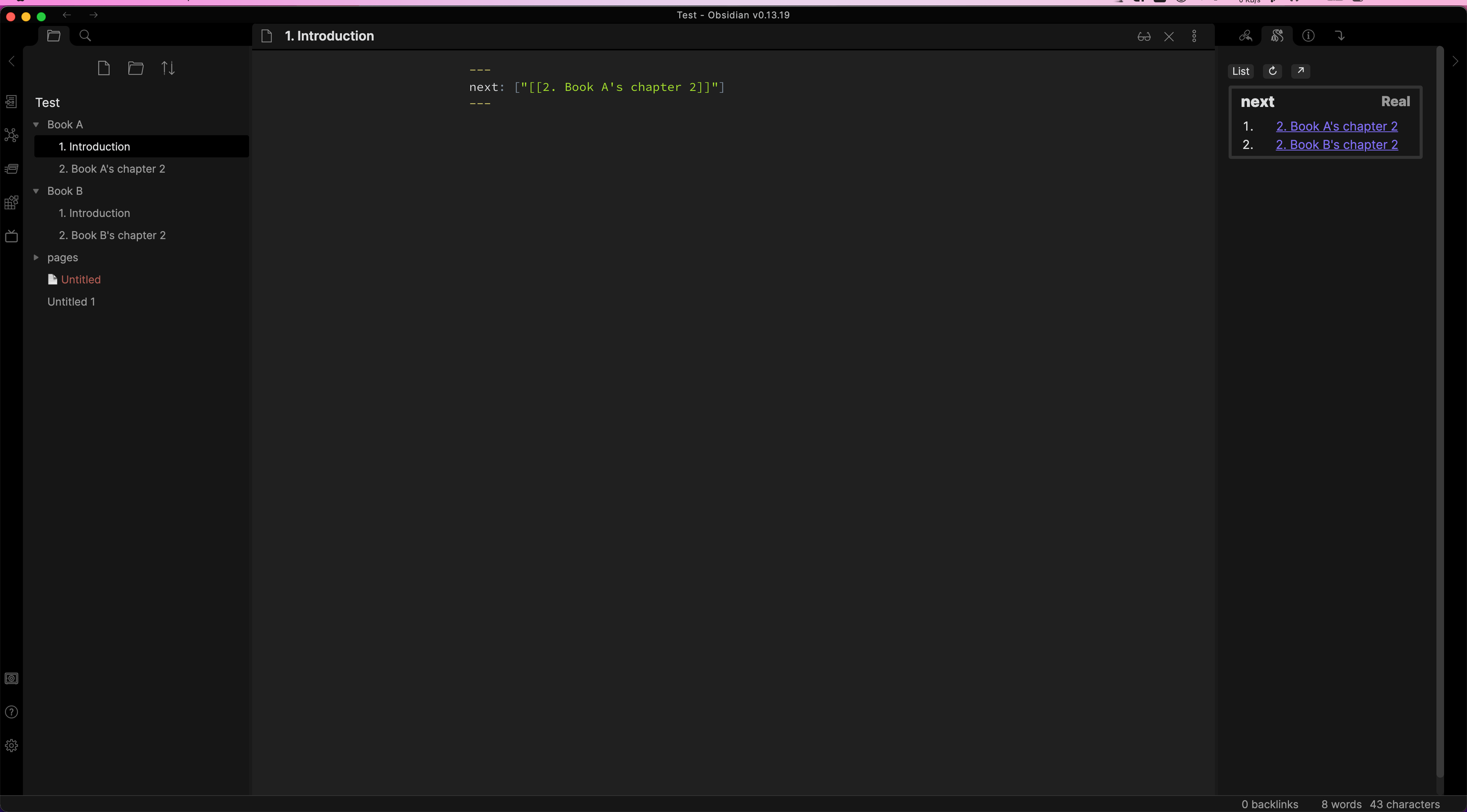Click the grid puzzle icon in the left ribbon
The height and width of the screenshot is (812, 1467).
point(11,202)
